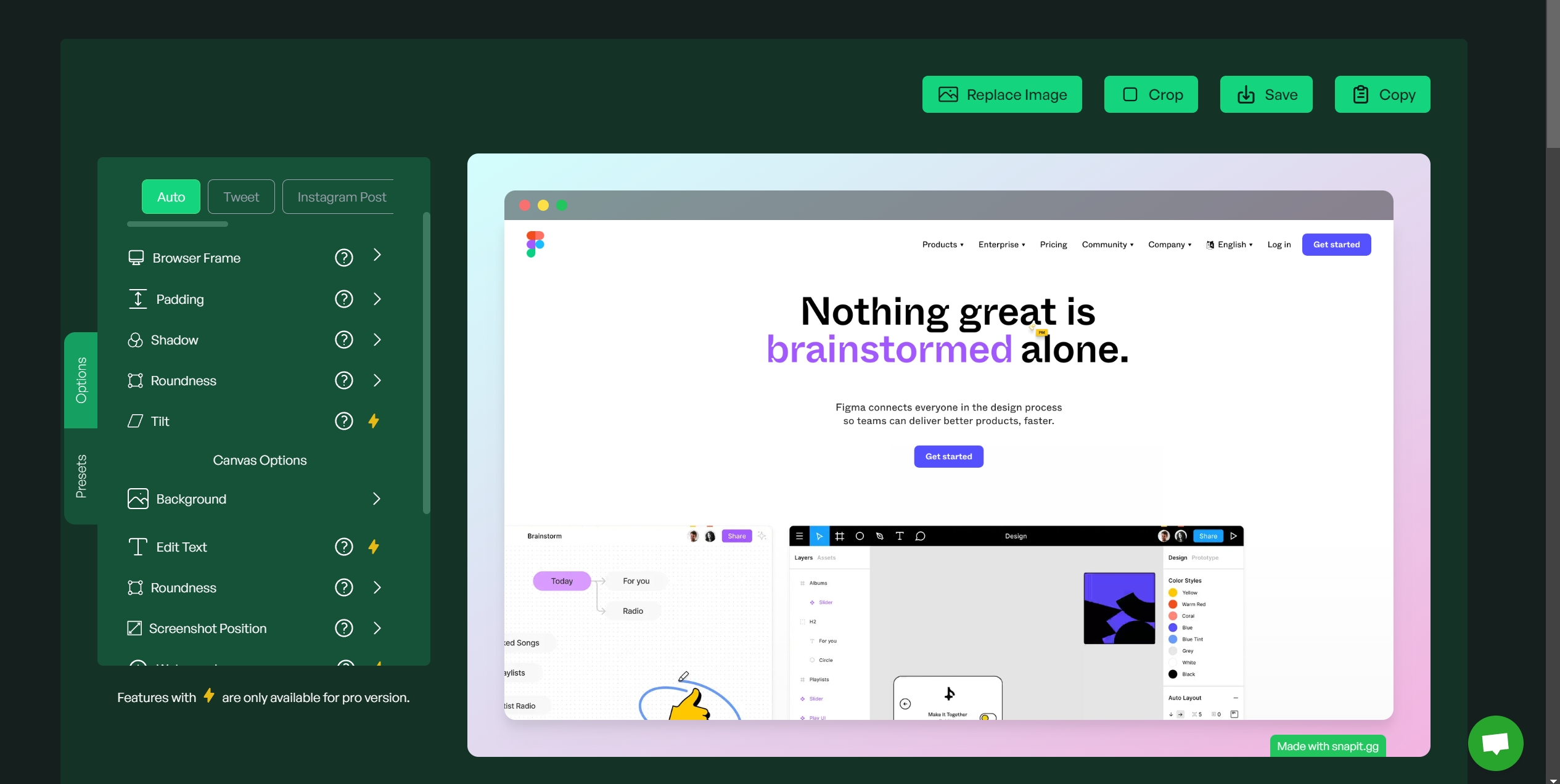Select the Auto format tab
The width and height of the screenshot is (1560, 784).
pos(170,196)
